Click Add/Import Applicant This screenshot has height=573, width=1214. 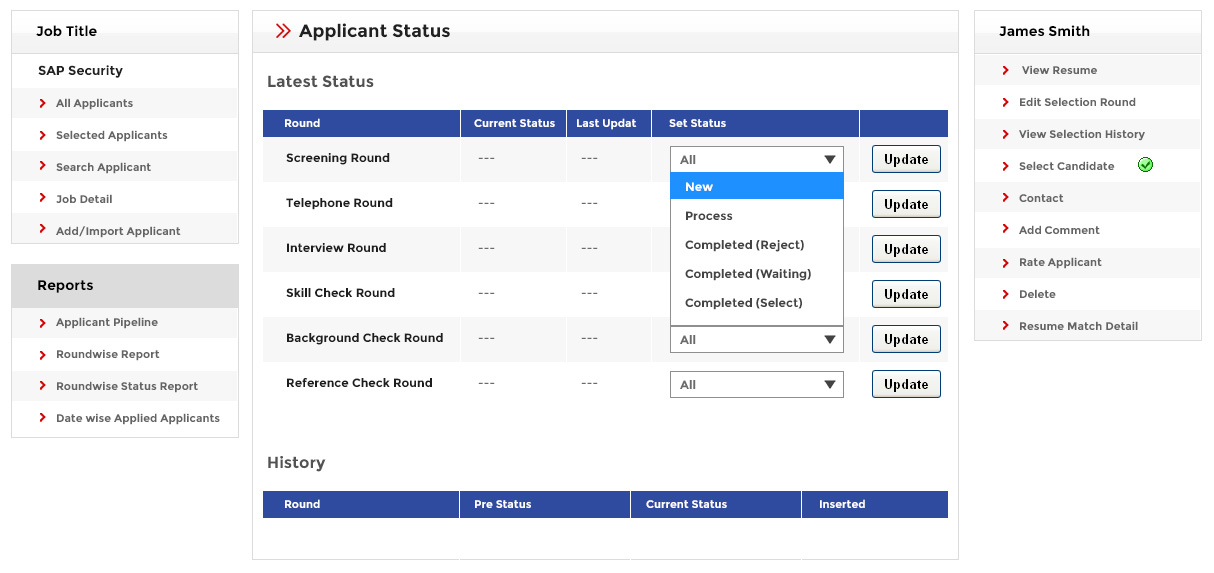(x=118, y=231)
